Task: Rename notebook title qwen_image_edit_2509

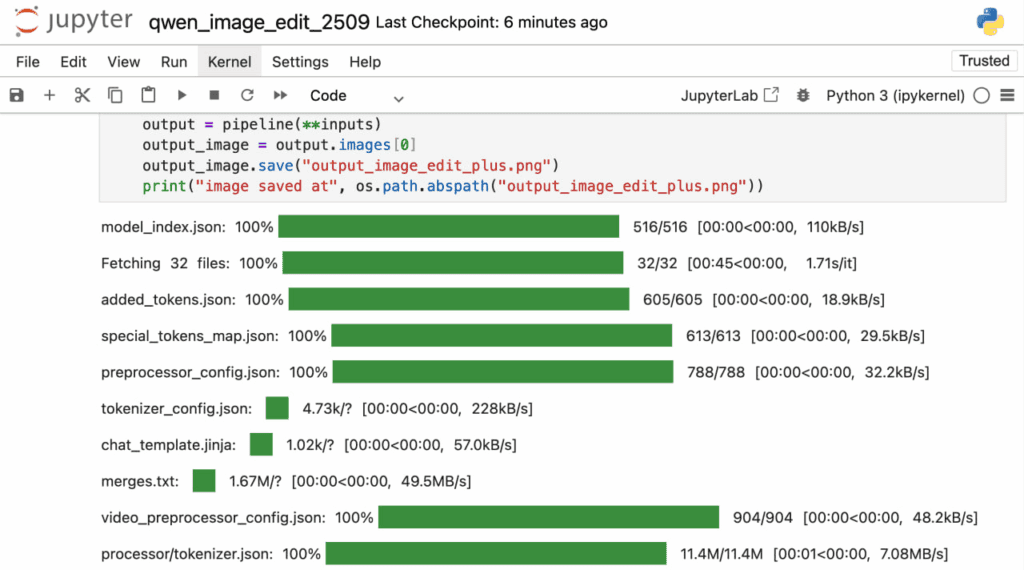Action: coord(259,22)
